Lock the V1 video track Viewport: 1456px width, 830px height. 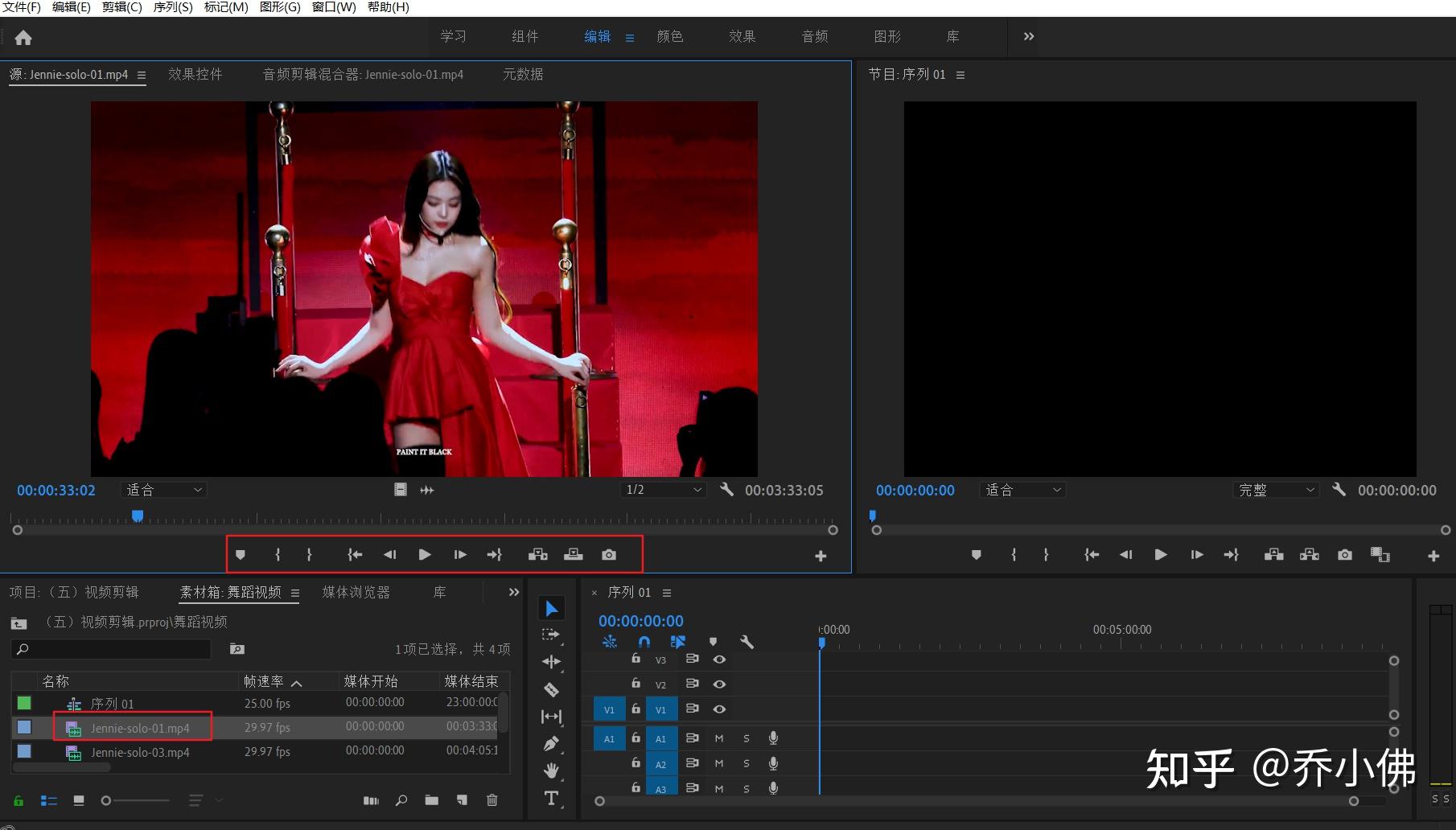click(x=635, y=709)
